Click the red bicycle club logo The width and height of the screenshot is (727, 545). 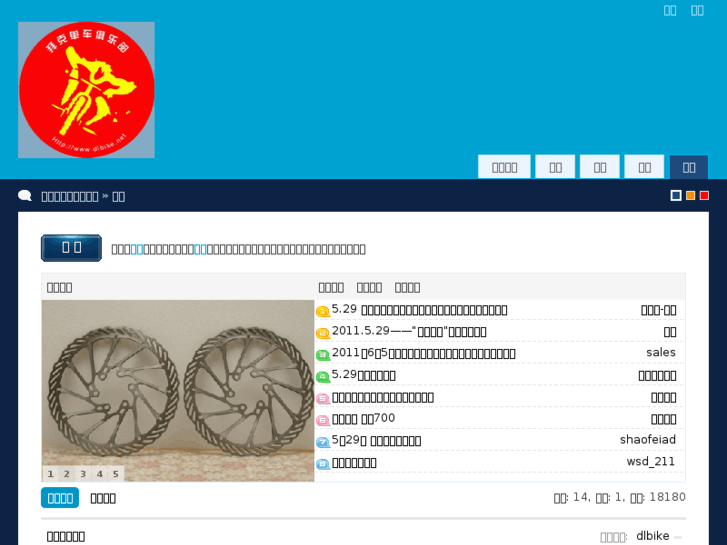click(x=86, y=90)
